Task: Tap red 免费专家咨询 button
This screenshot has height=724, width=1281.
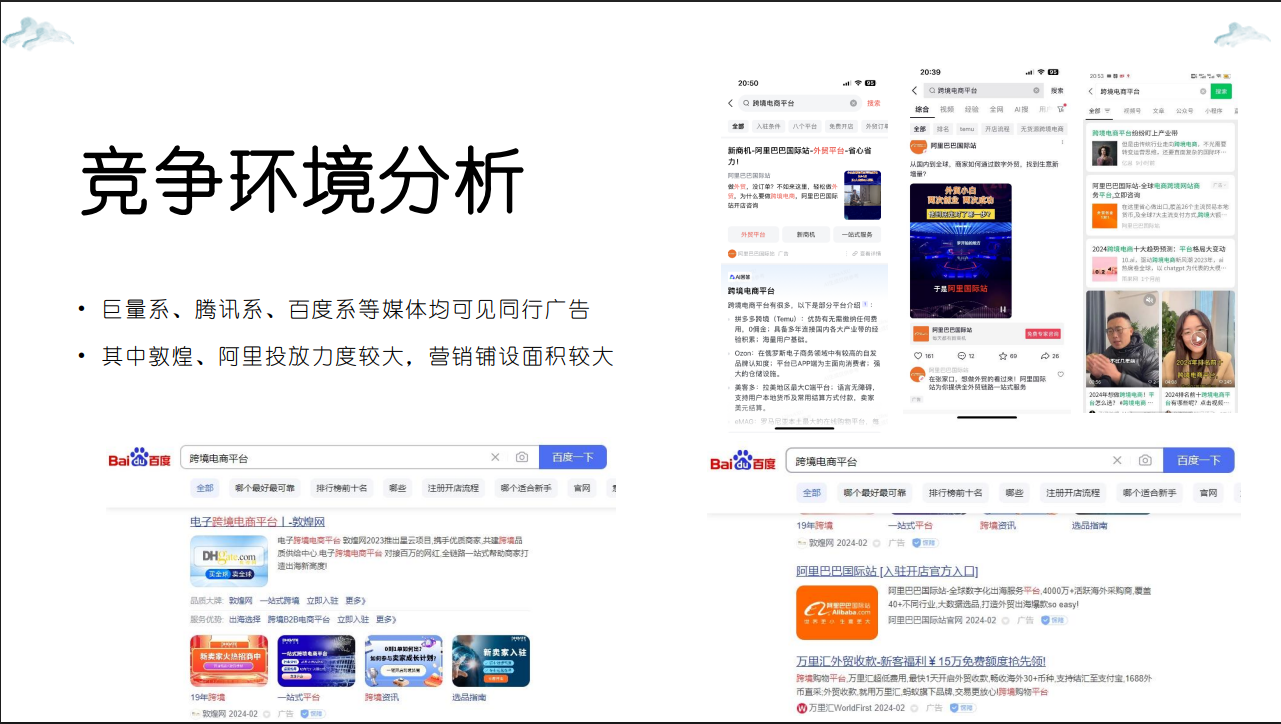Action: click(1043, 333)
